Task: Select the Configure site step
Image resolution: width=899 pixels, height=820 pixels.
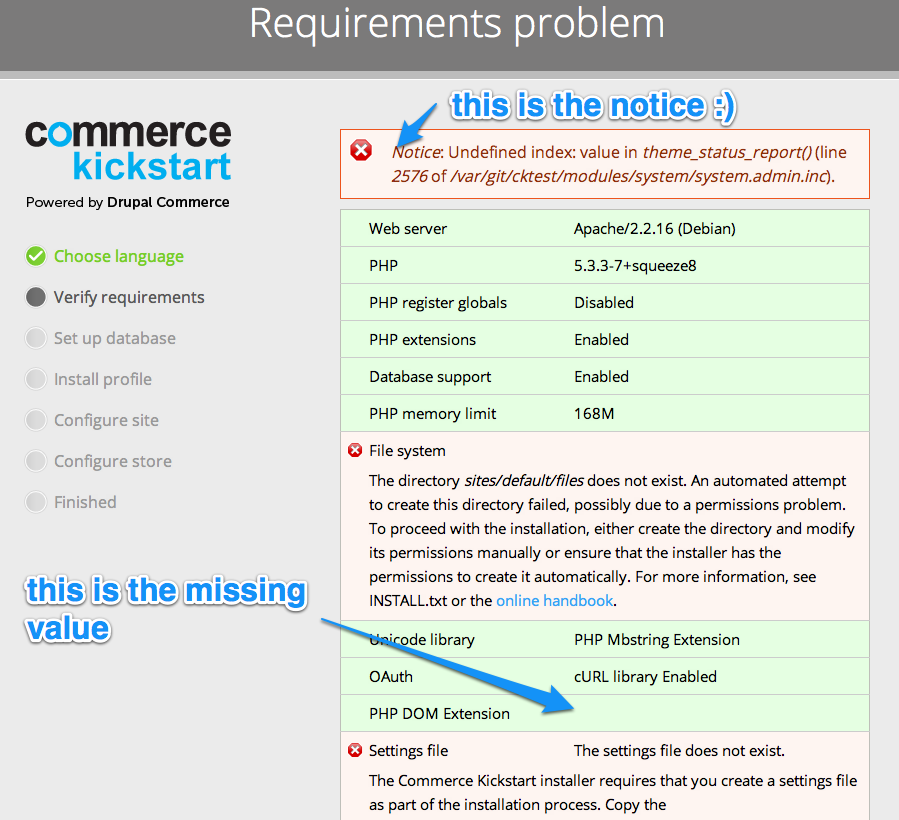Action: [x=106, y=420]
